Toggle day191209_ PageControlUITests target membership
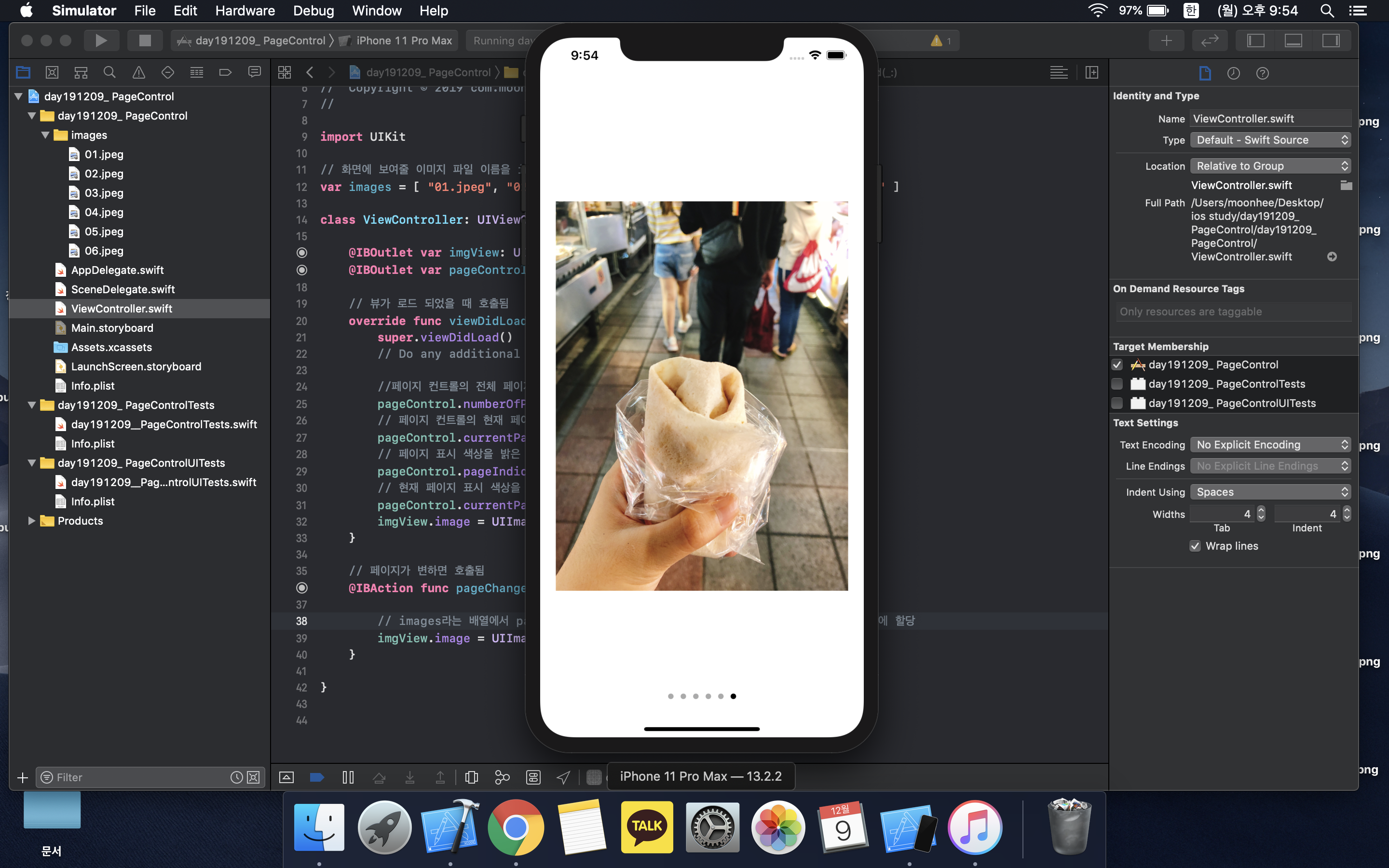Screen dimensions: 1389x868 click(1117, 403)
